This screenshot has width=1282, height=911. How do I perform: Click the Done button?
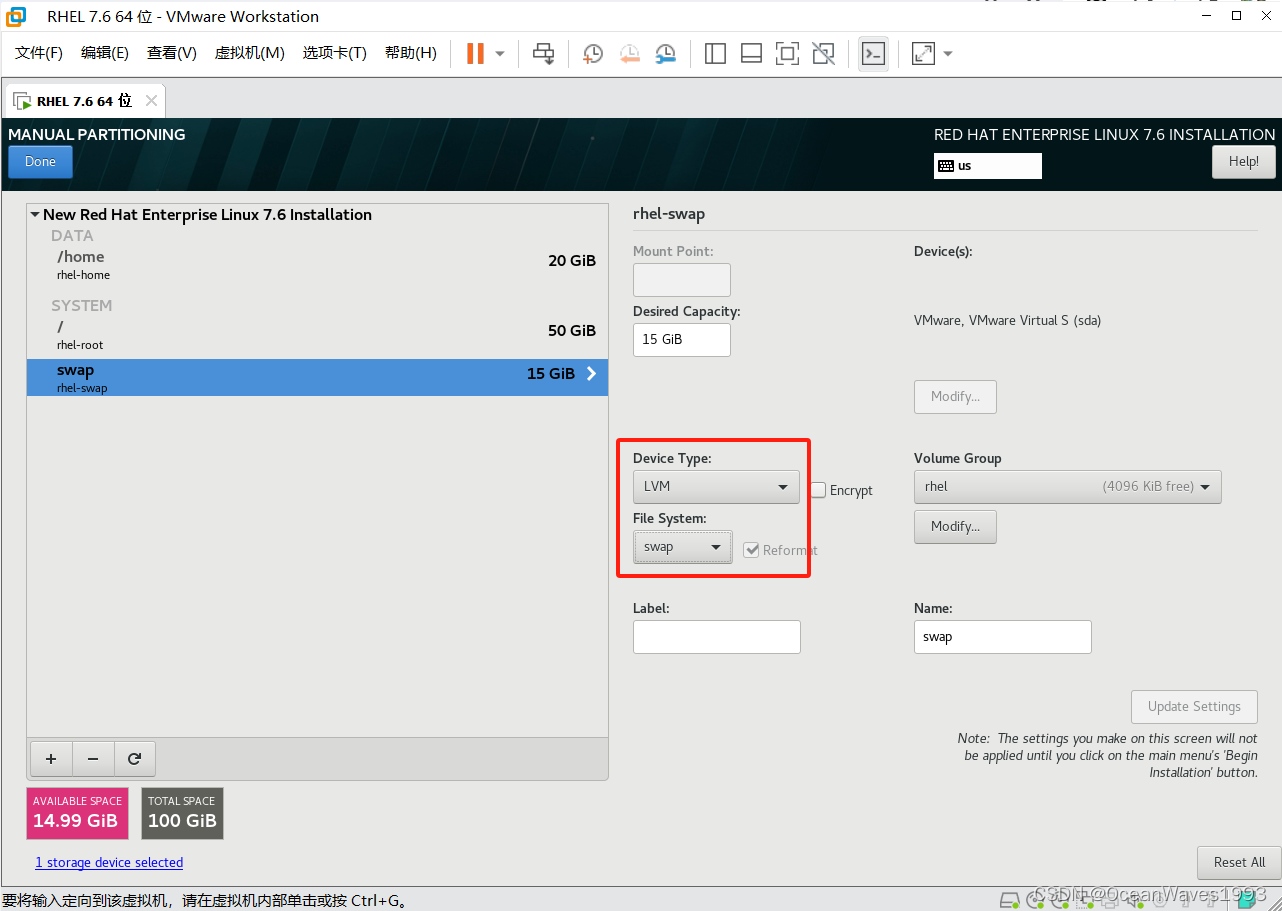(x=40, y=162)
